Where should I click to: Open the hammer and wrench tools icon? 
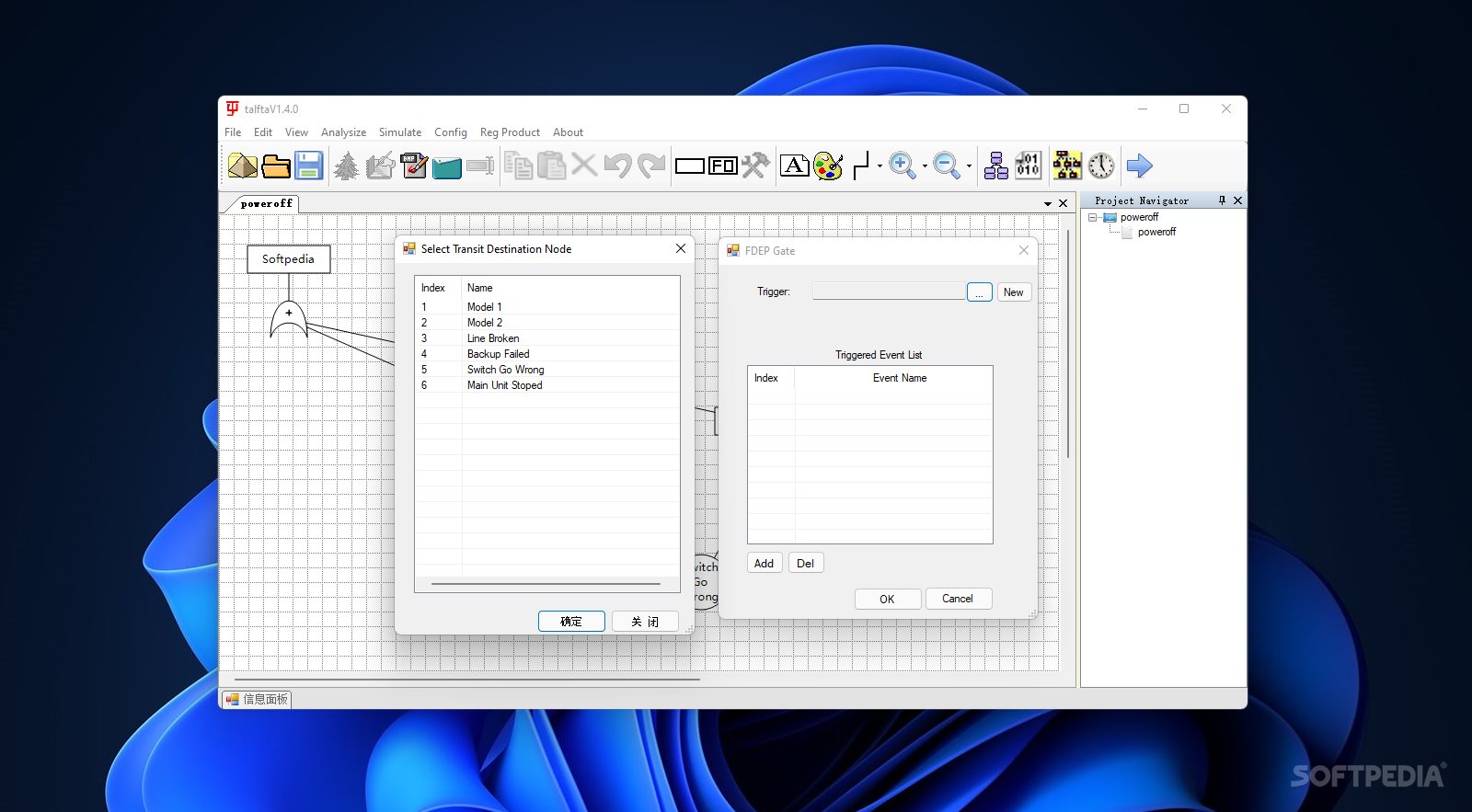tap(755, 166)
